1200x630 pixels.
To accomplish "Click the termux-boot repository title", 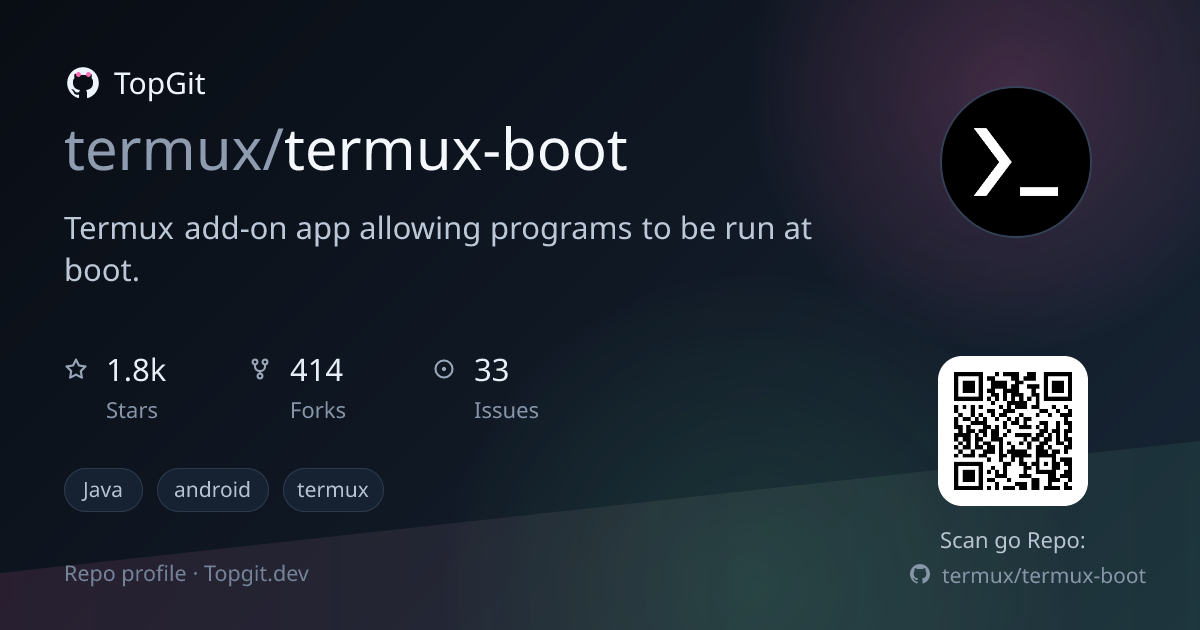I will click(456, 150).
